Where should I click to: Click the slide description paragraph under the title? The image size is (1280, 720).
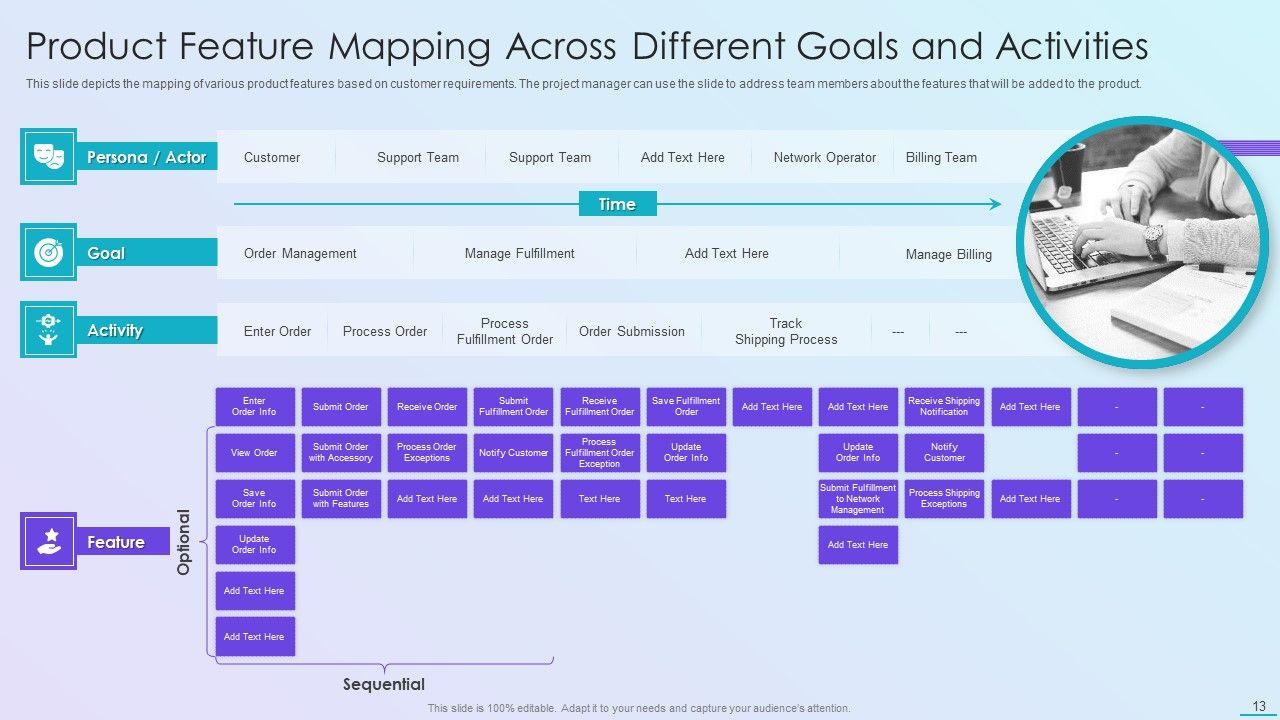pyautogui.click(x=584, y=84)
